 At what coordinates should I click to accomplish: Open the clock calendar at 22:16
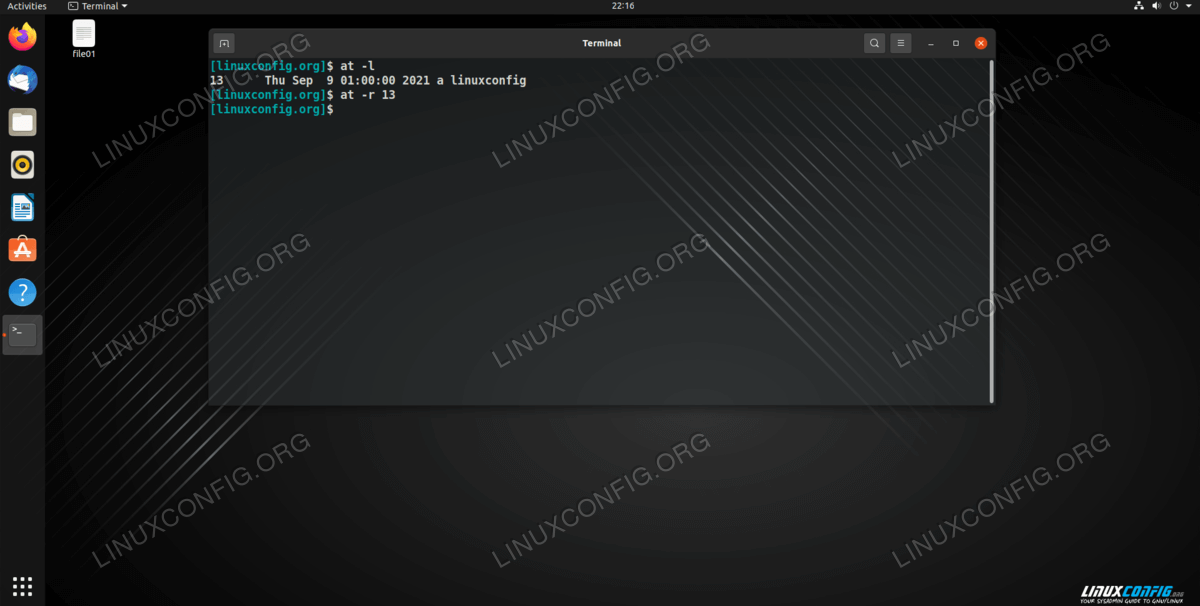[x=623, y=6]
